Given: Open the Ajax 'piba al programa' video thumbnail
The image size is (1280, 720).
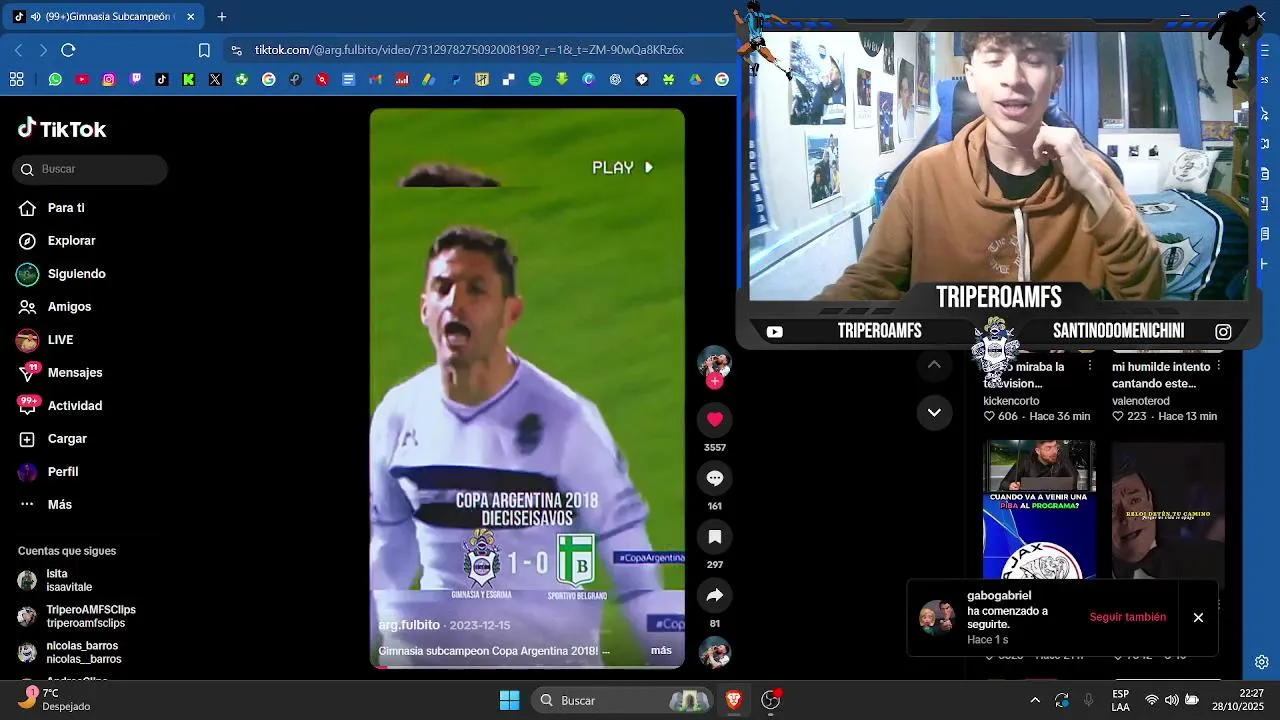Looking at the screenshot, I should [x=1039, y=510].
